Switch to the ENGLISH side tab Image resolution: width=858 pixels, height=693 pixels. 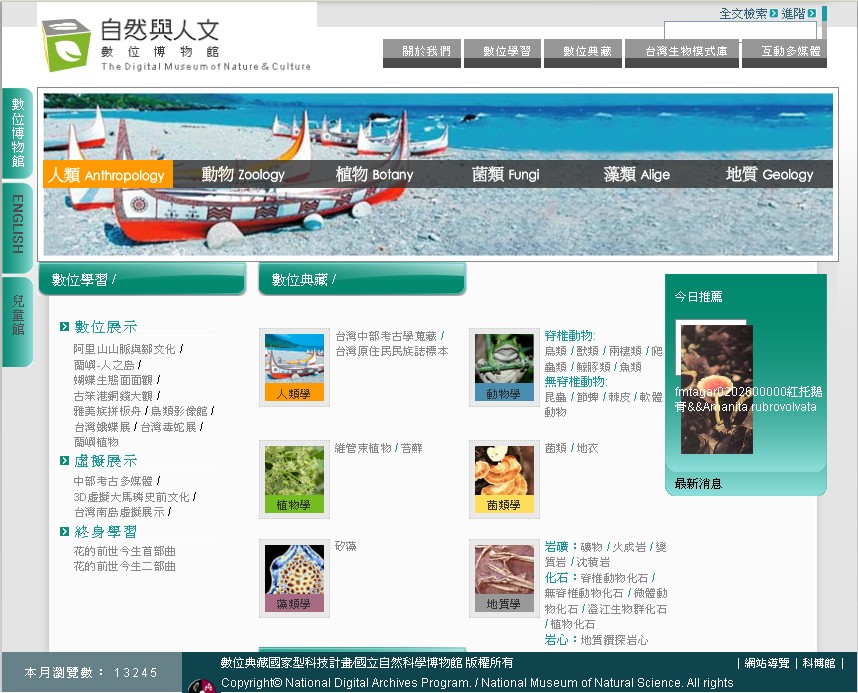[x=17, y=226]
